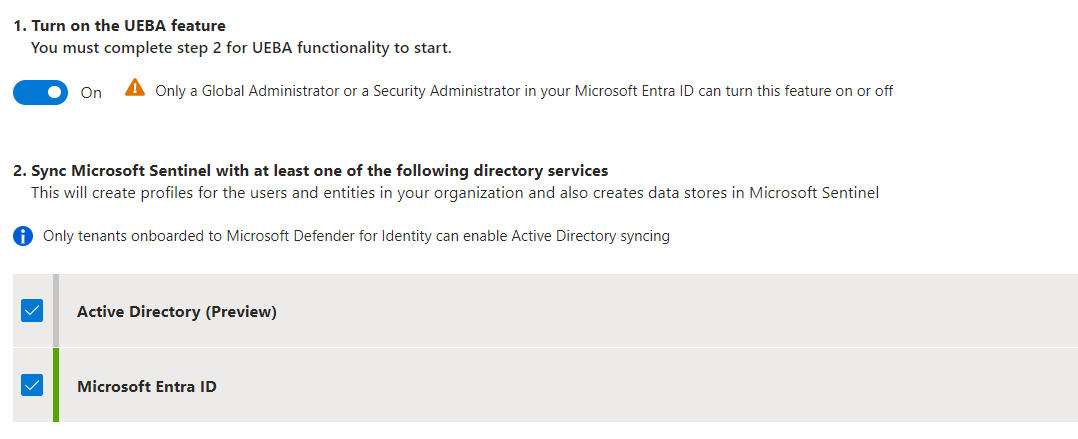Select the Microsoft Entra ID row label
This screenshot has height=439, width=1078.
pyautogui.click(x=146, y=386)
